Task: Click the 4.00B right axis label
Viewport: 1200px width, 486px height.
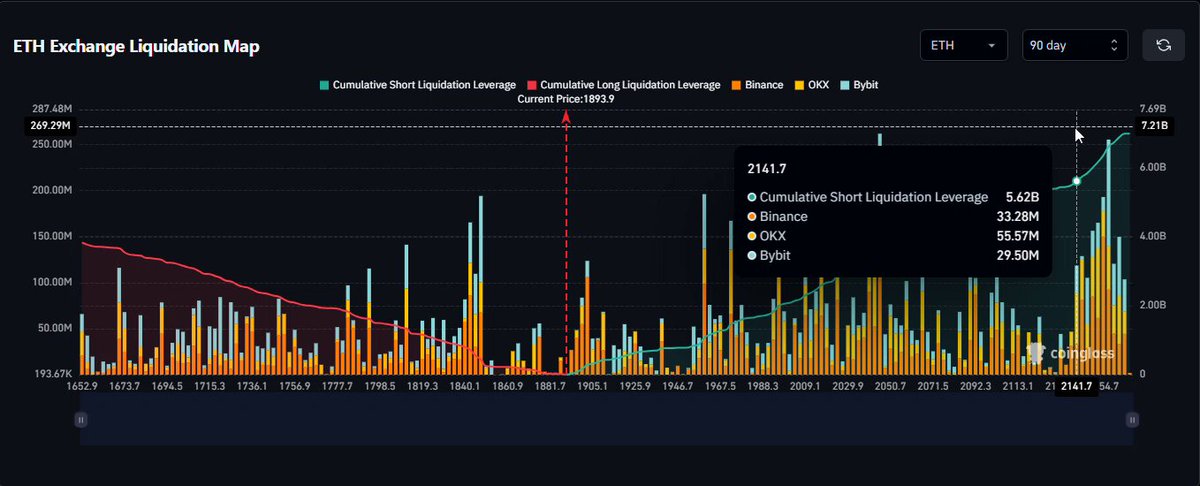Action: (x=1155, y=236)
